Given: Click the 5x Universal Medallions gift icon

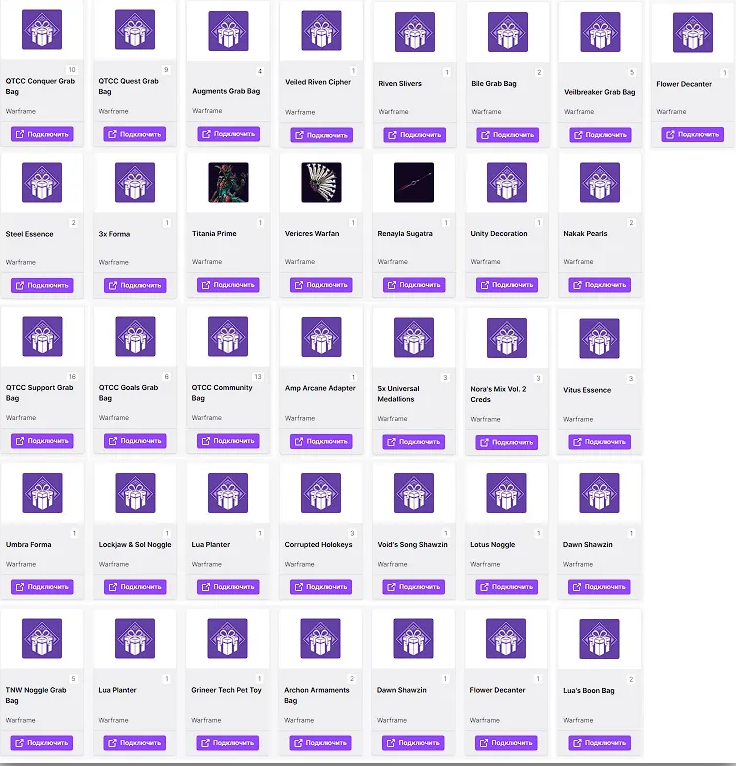Looking at the screenshot, I should [x=414, y=338].
